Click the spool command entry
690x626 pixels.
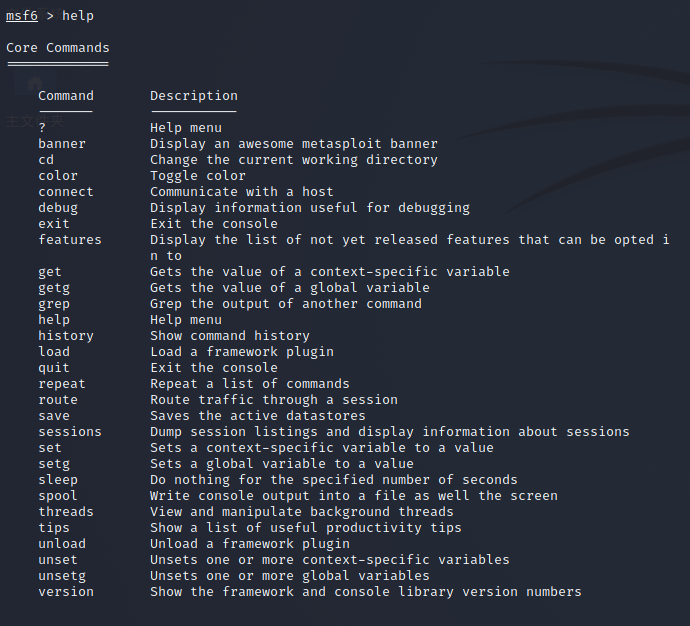[58, 496]
